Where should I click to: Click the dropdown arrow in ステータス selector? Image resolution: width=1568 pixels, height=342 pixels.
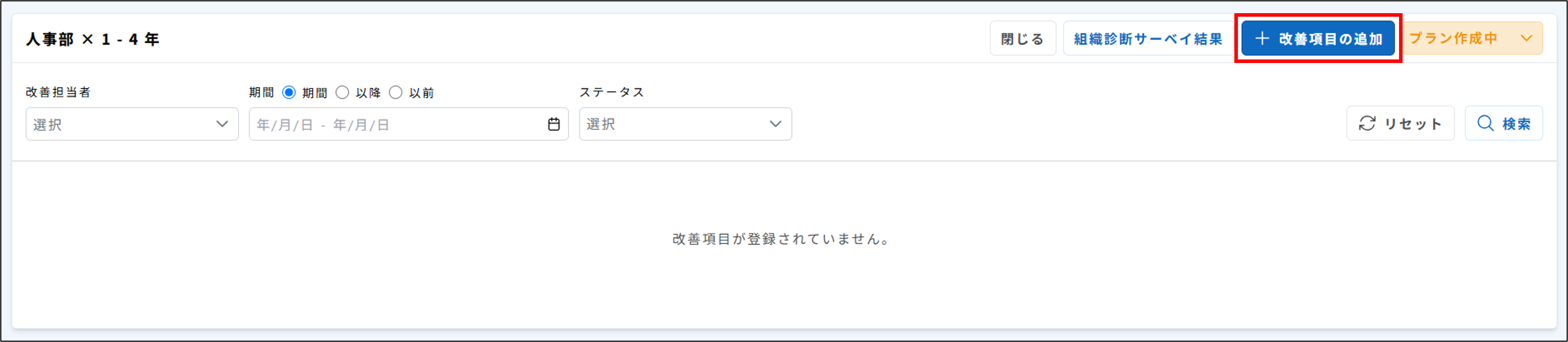(775, 123)
